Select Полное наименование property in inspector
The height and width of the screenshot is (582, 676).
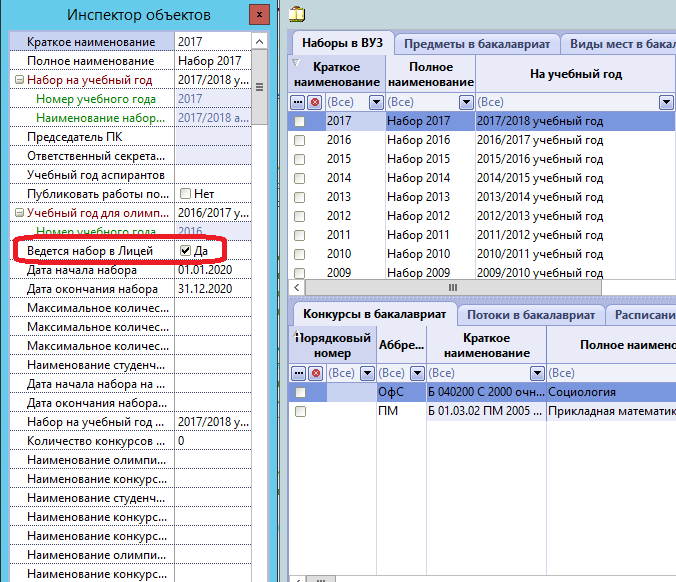130,61
